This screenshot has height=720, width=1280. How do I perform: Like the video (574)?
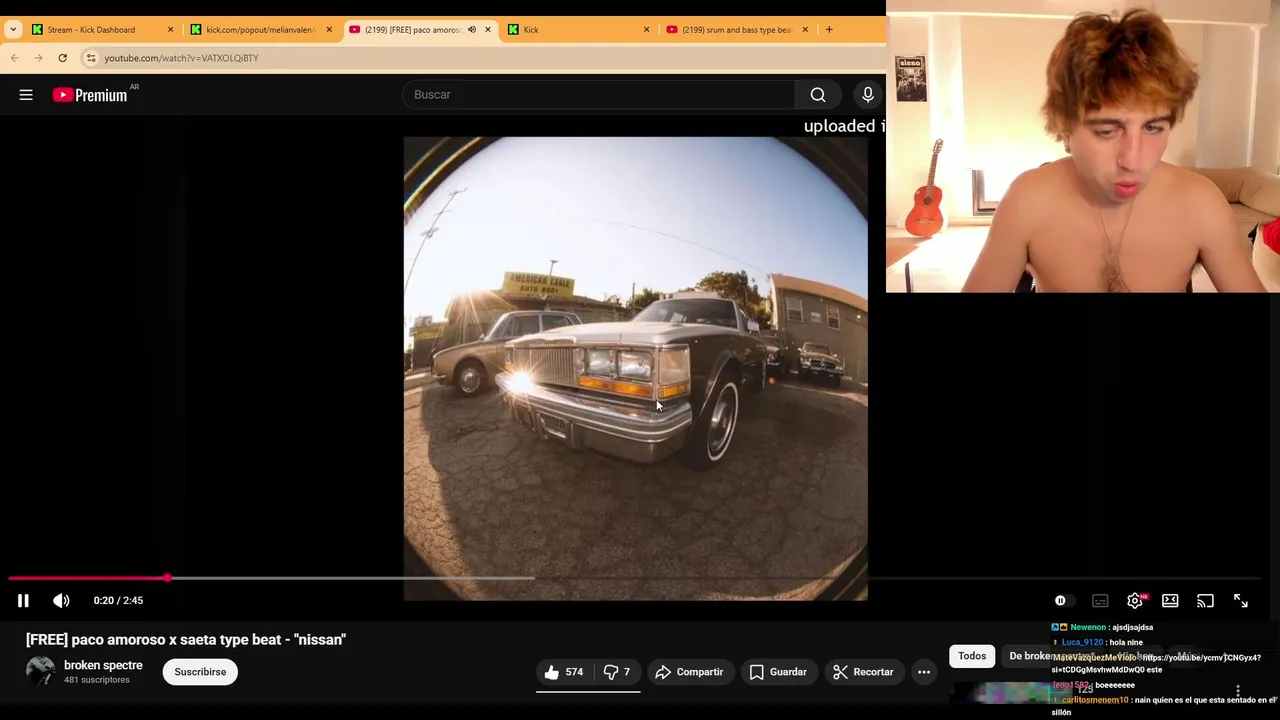pyautogui.click(x=563, y=672)
